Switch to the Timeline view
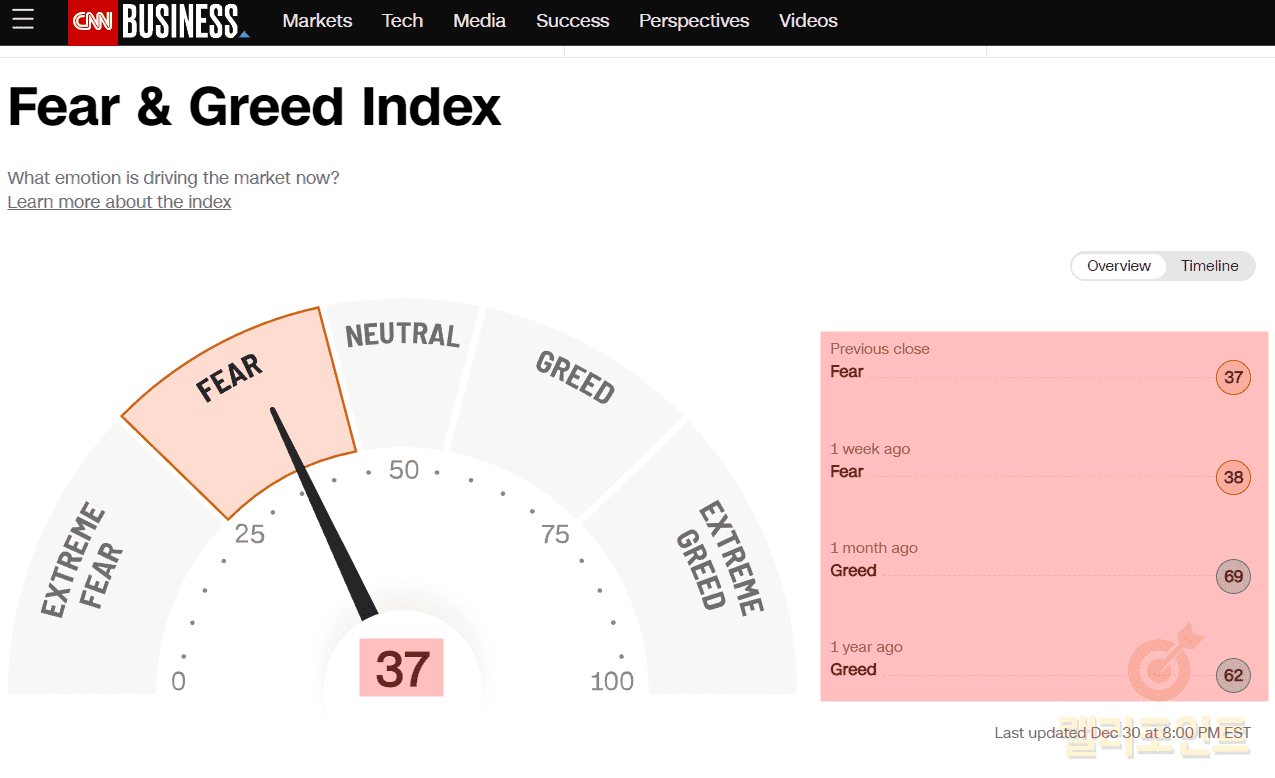1275x778 pixels. (1209, 266)
